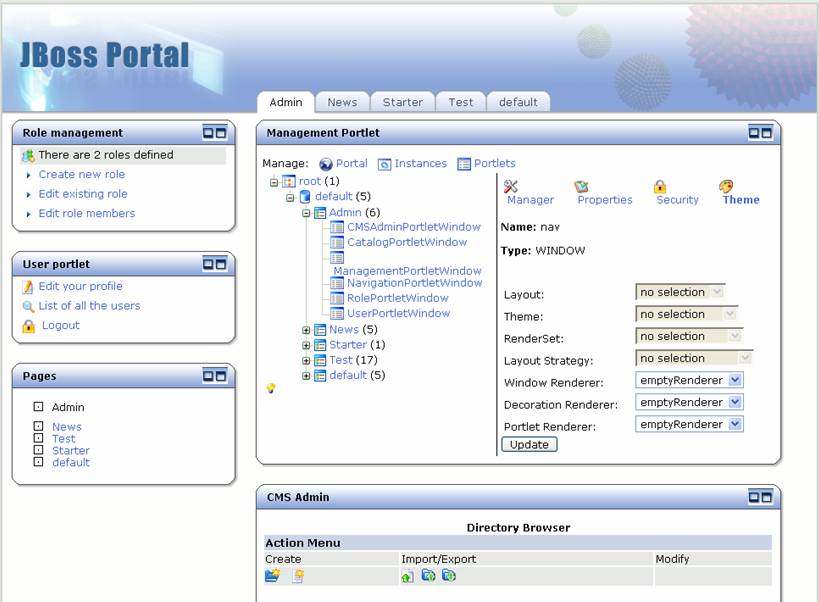Image resolution: width=819 pixels, height=602 pixels.
Task: Click the CMS upload archive icon
Action: (407, 576)
